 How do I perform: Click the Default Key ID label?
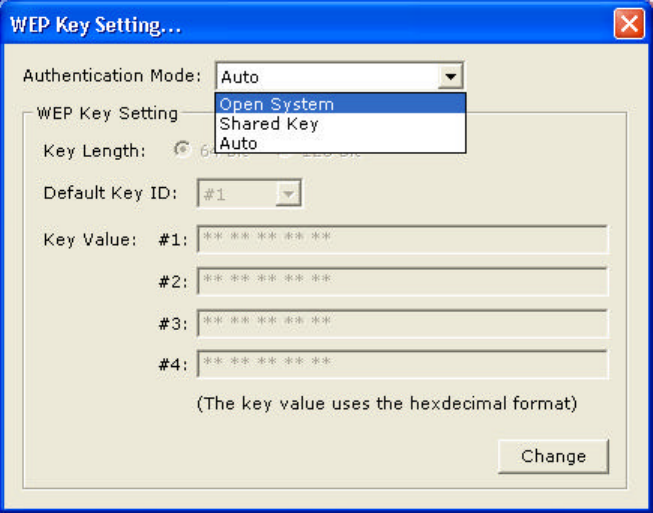(x=110, y=194)
